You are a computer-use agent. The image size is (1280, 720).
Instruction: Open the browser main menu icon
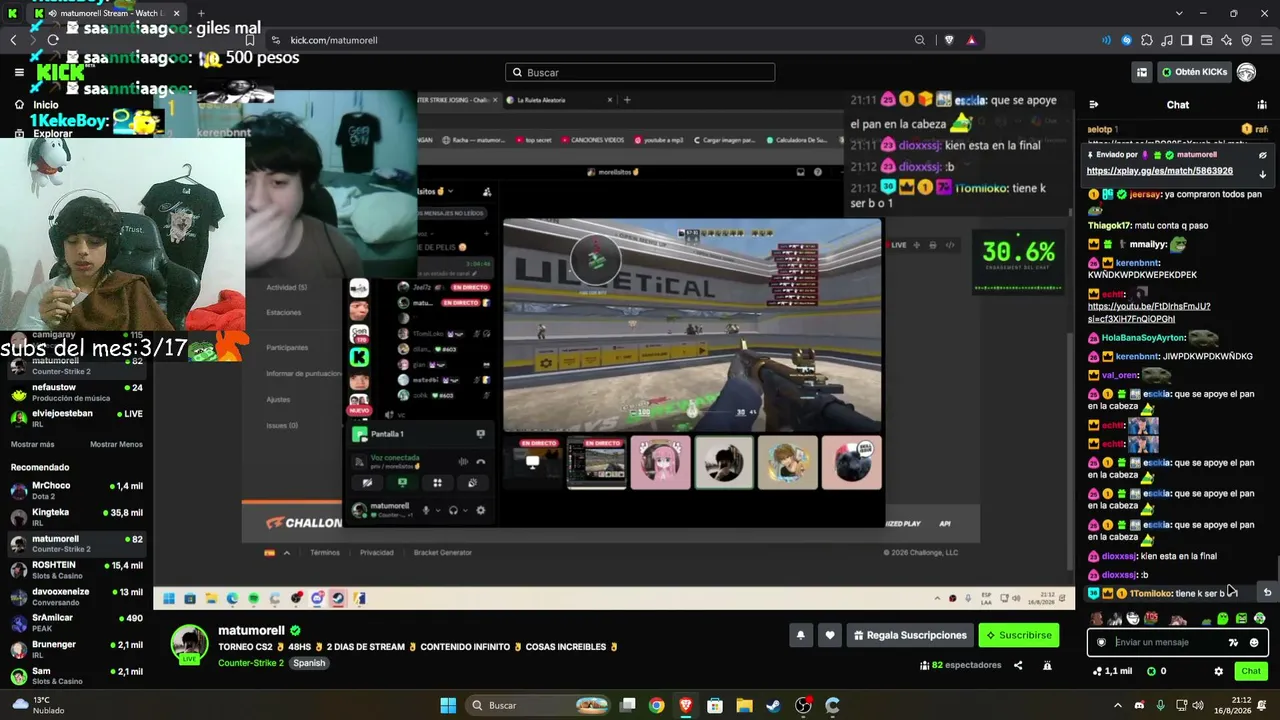pyautogui.click(x=1266, y=40)
